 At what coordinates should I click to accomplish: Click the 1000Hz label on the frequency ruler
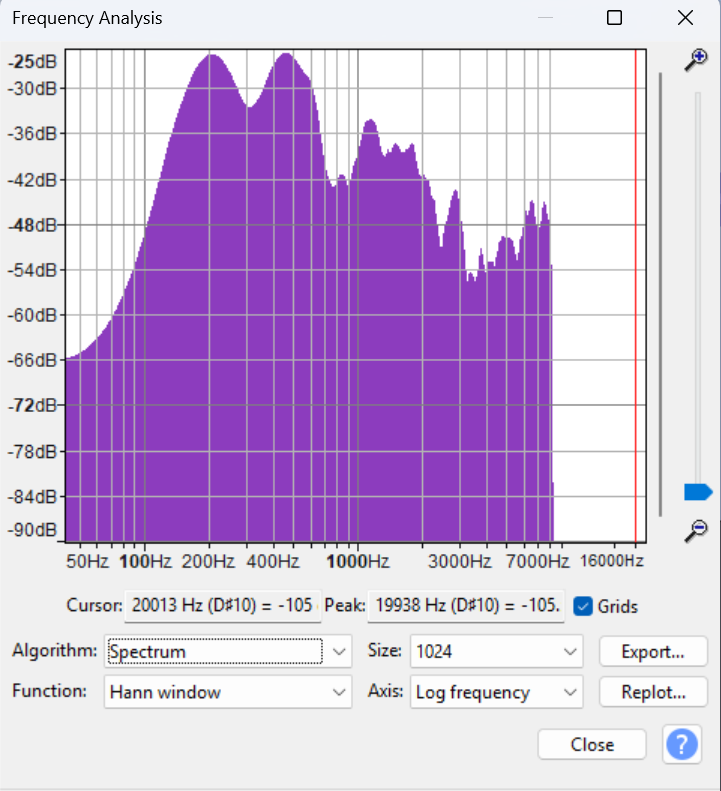click(x=358, y=561)
